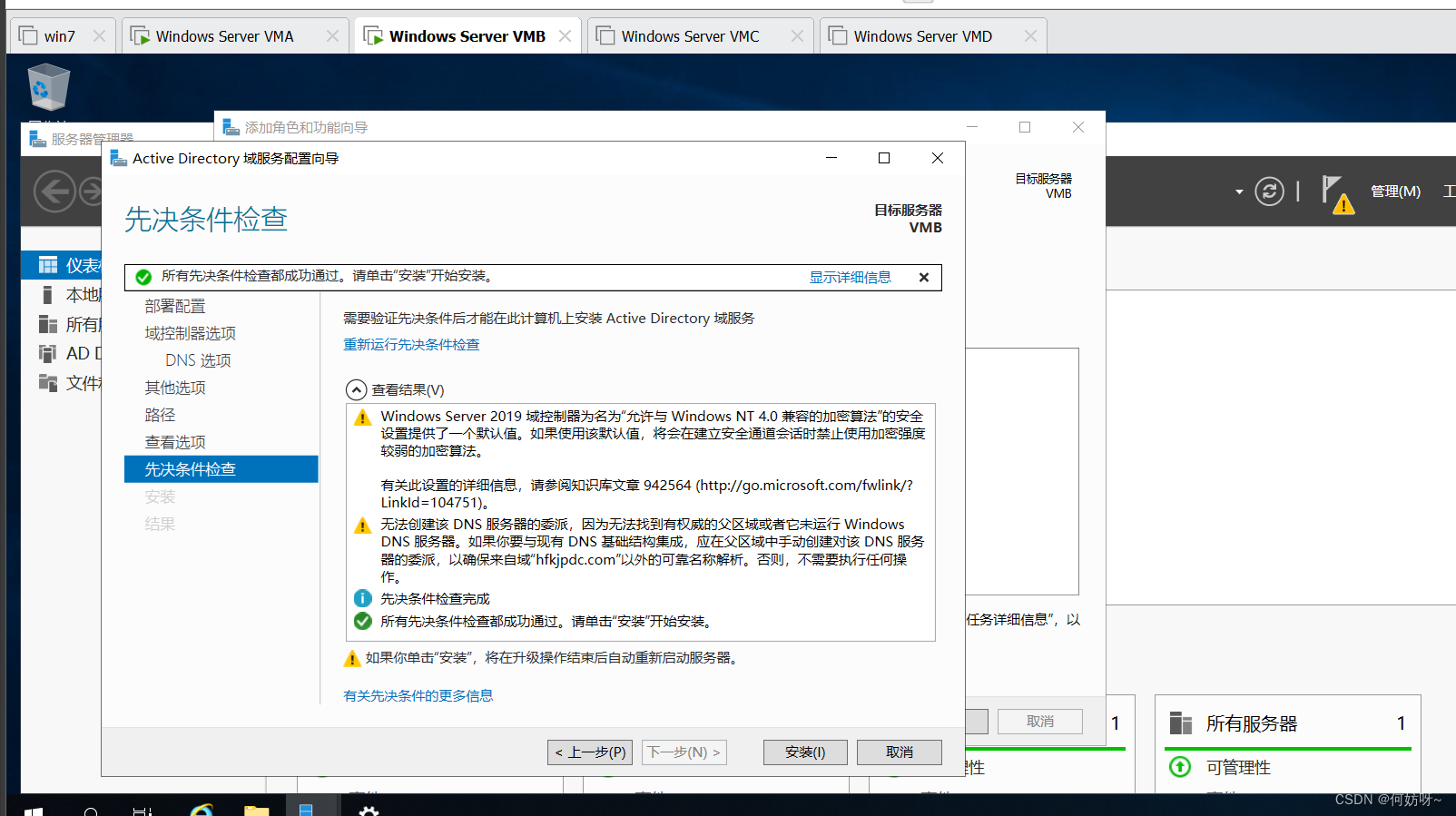1456x816 pixels.
Task: Click rerun prerequisites check link
Action: pos(411,345)
